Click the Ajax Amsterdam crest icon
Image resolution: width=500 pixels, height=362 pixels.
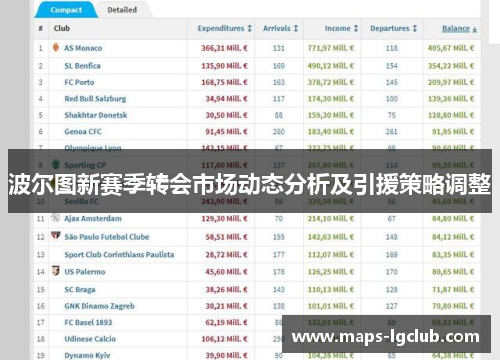[x=55, y=218]
